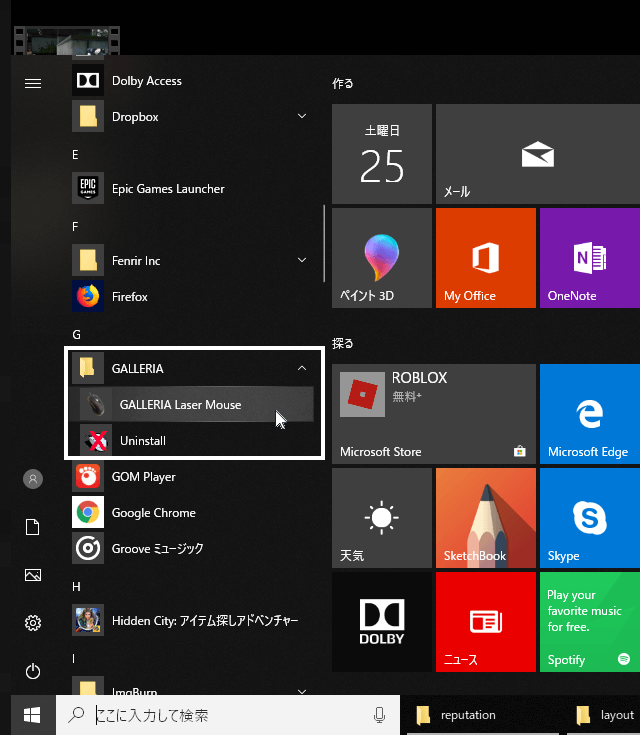Image resolution: width=640 pixels, height=735 pixels.
Task: Click the Dropbox folder entry
Action: pyautogui.click(x=192, y=116)
